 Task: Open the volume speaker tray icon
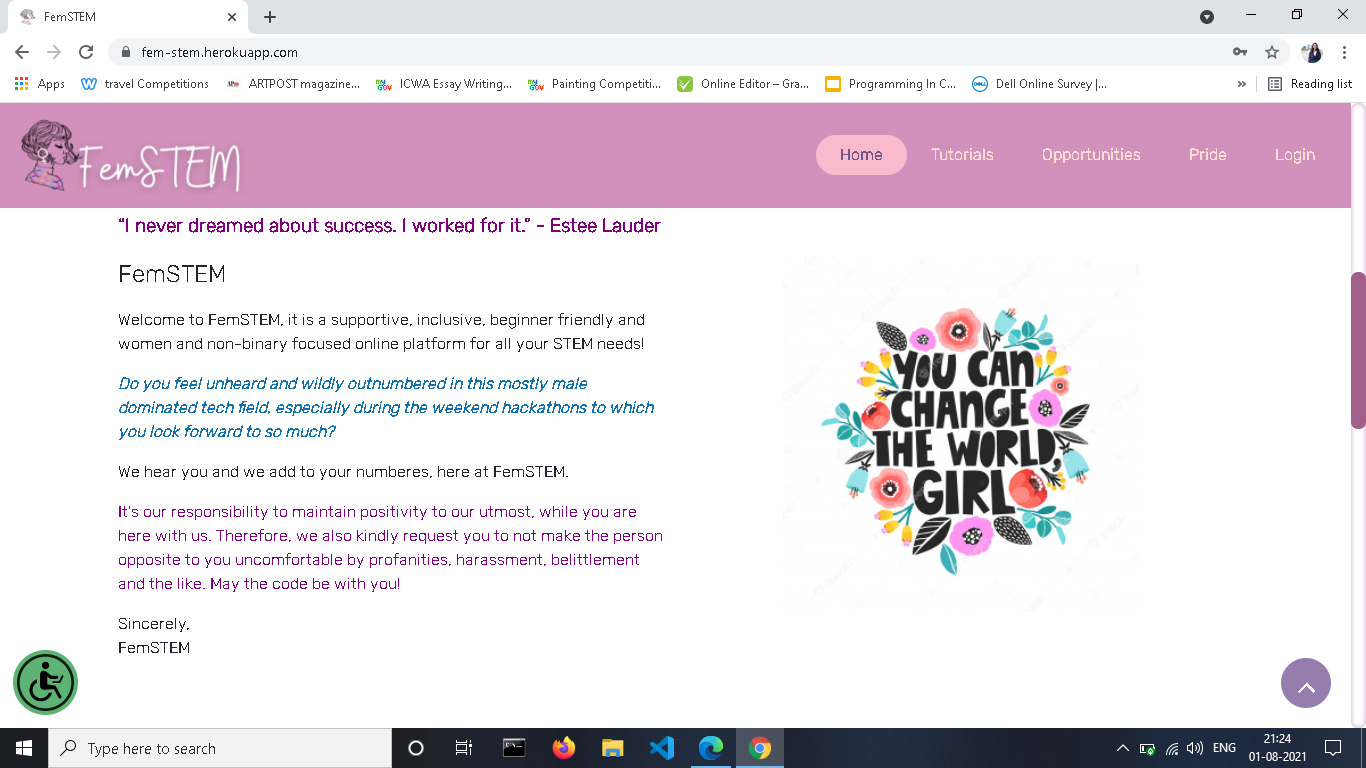(x=1195, y=748)
